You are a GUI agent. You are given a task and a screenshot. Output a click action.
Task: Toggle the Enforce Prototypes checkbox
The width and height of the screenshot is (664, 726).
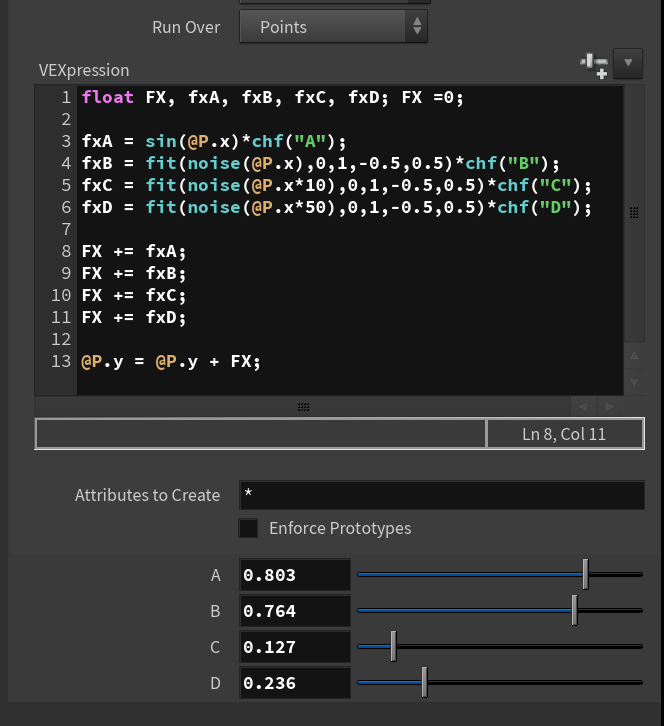(x=248, y=528)
